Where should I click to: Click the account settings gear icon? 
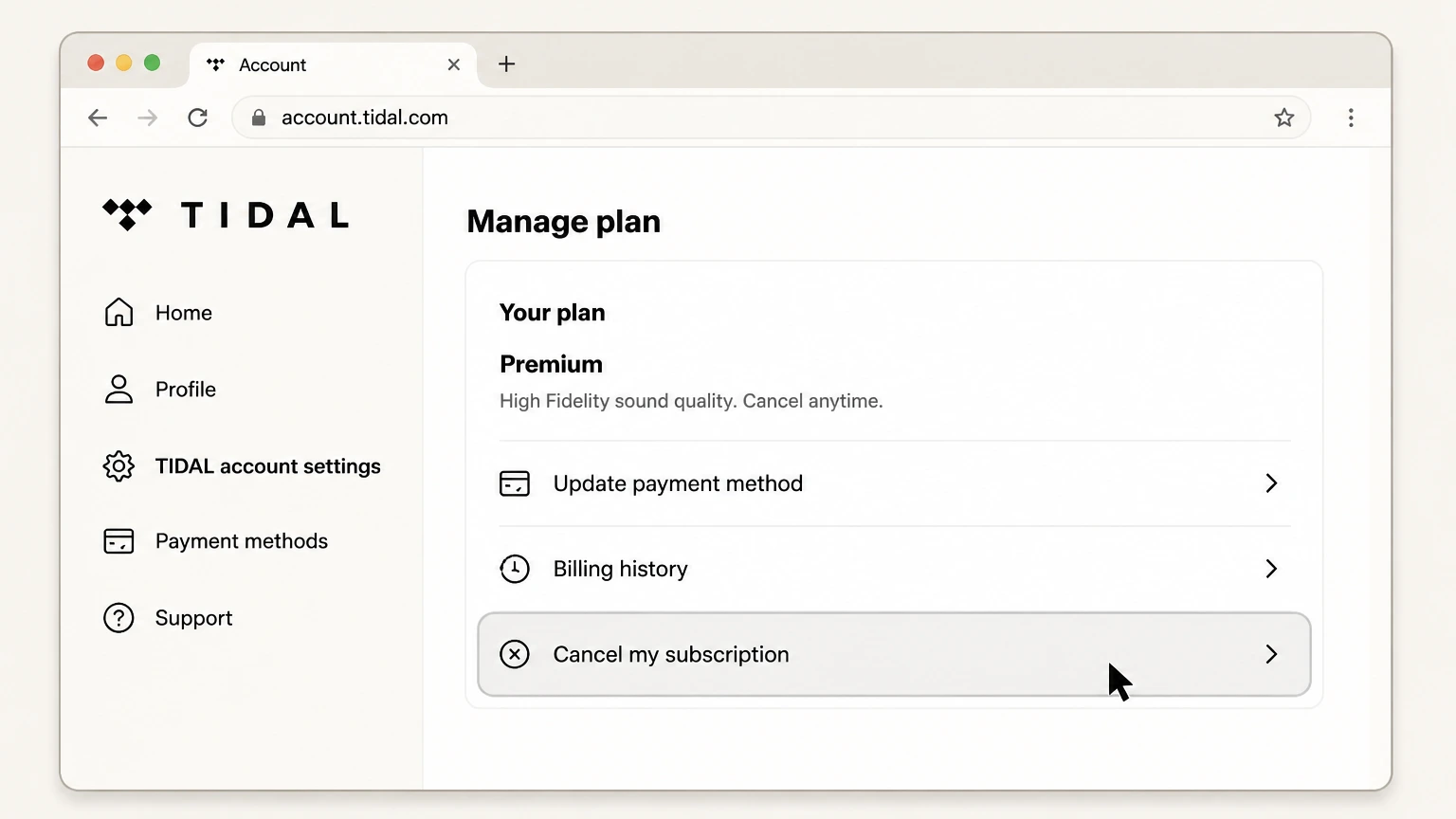tap(118, 465)
